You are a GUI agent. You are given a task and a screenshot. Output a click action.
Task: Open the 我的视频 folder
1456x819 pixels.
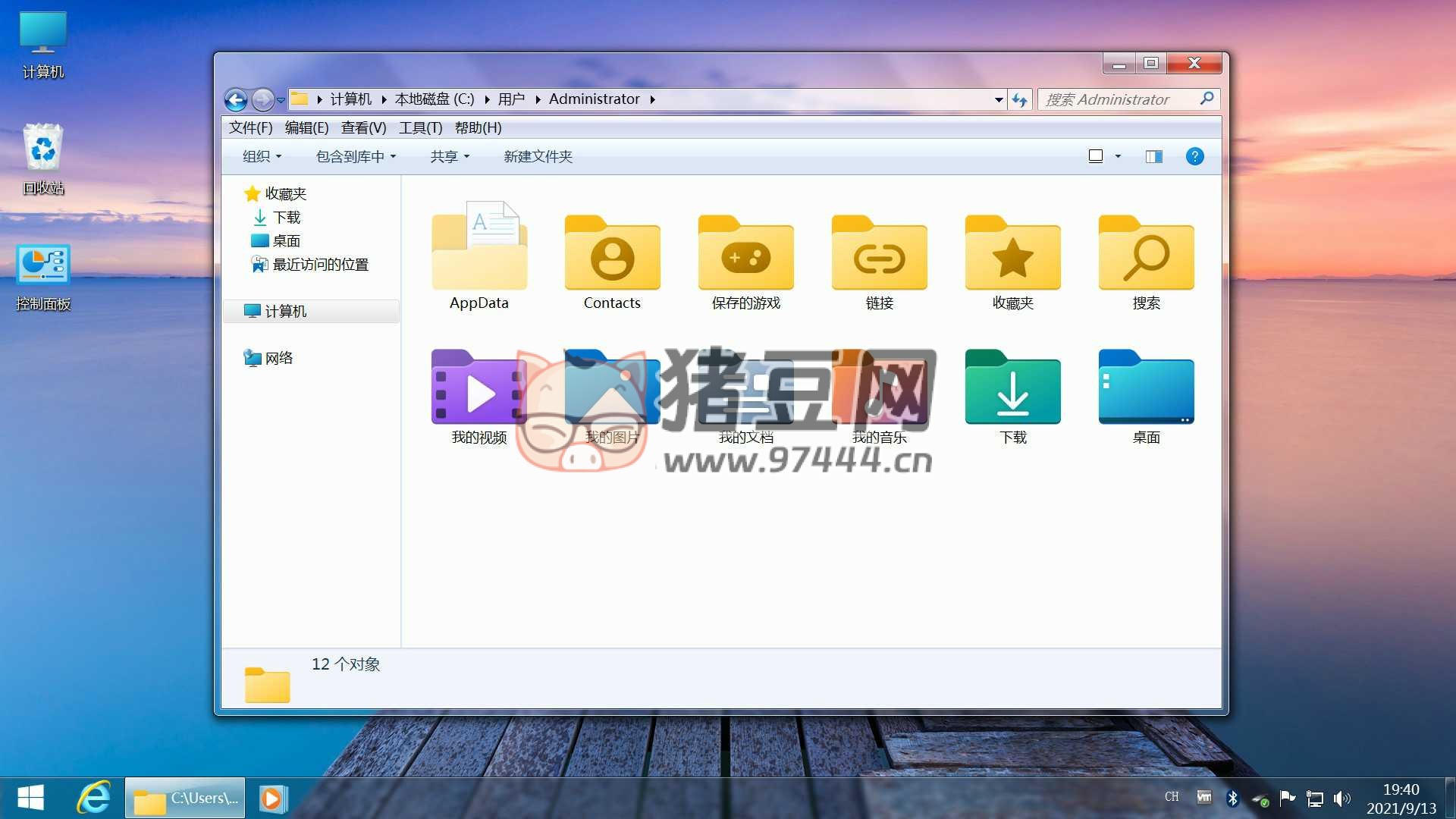coord(477,391)
